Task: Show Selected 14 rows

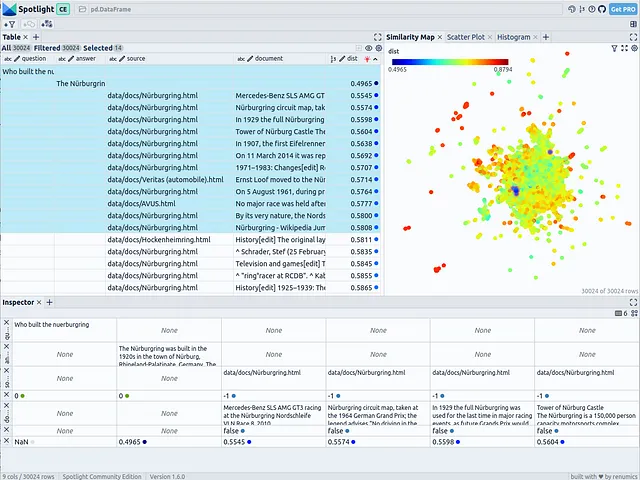Action: tap(103, 48)
